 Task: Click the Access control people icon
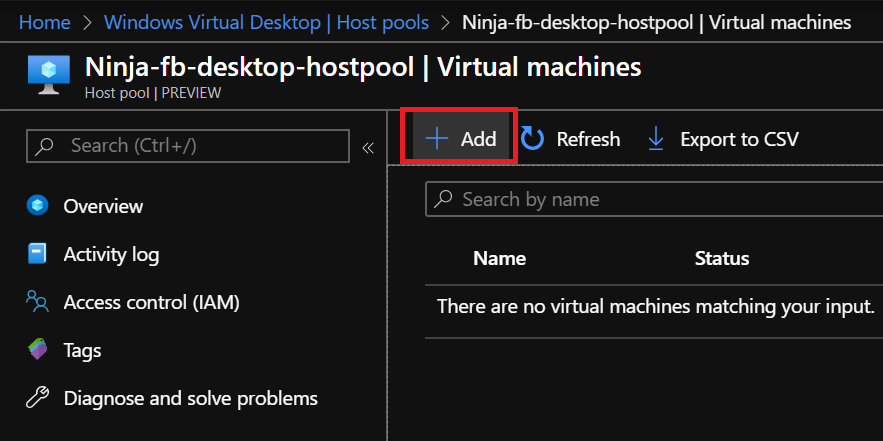(38, 302)
